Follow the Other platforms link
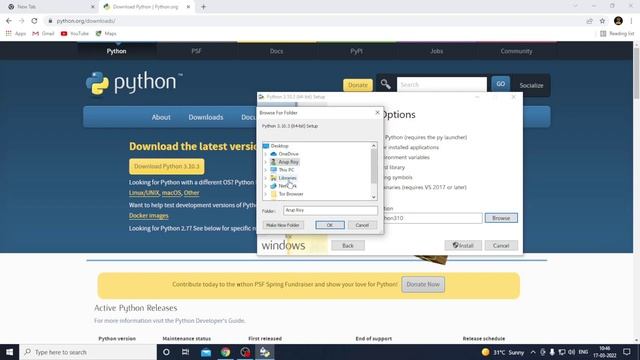 tap(191, 193)
